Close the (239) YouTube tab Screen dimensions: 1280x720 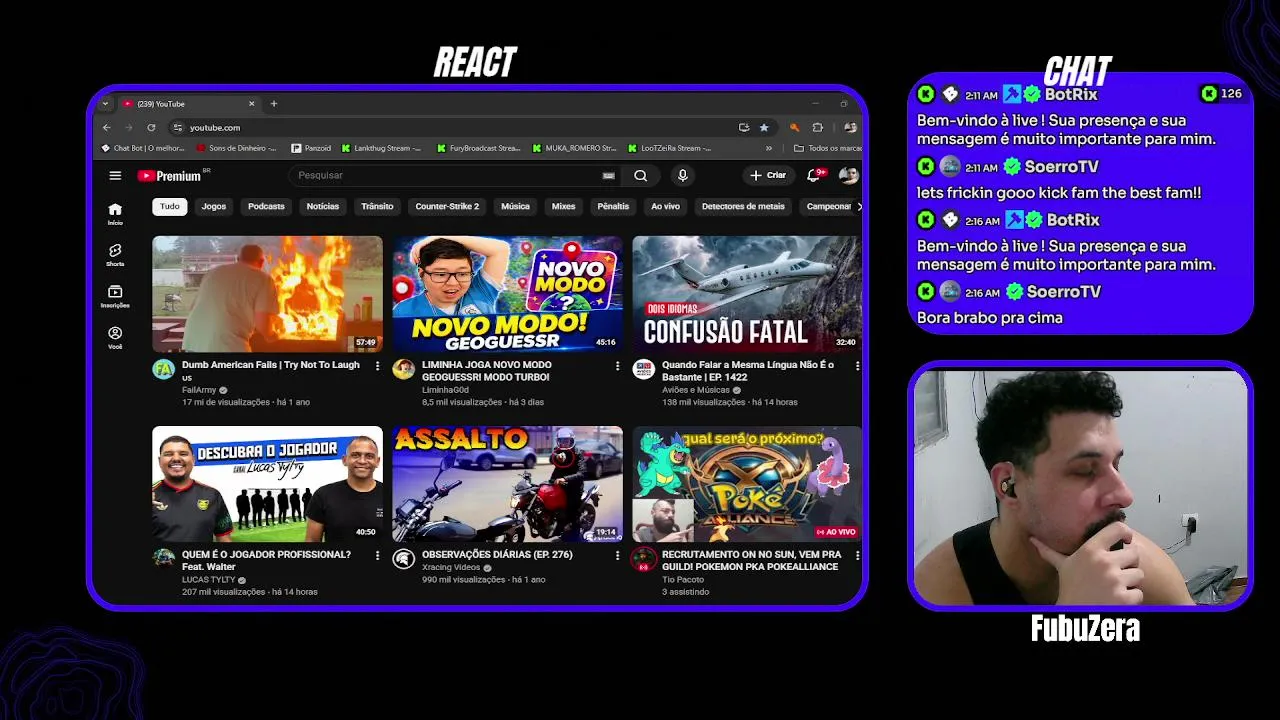click(252, 103)
